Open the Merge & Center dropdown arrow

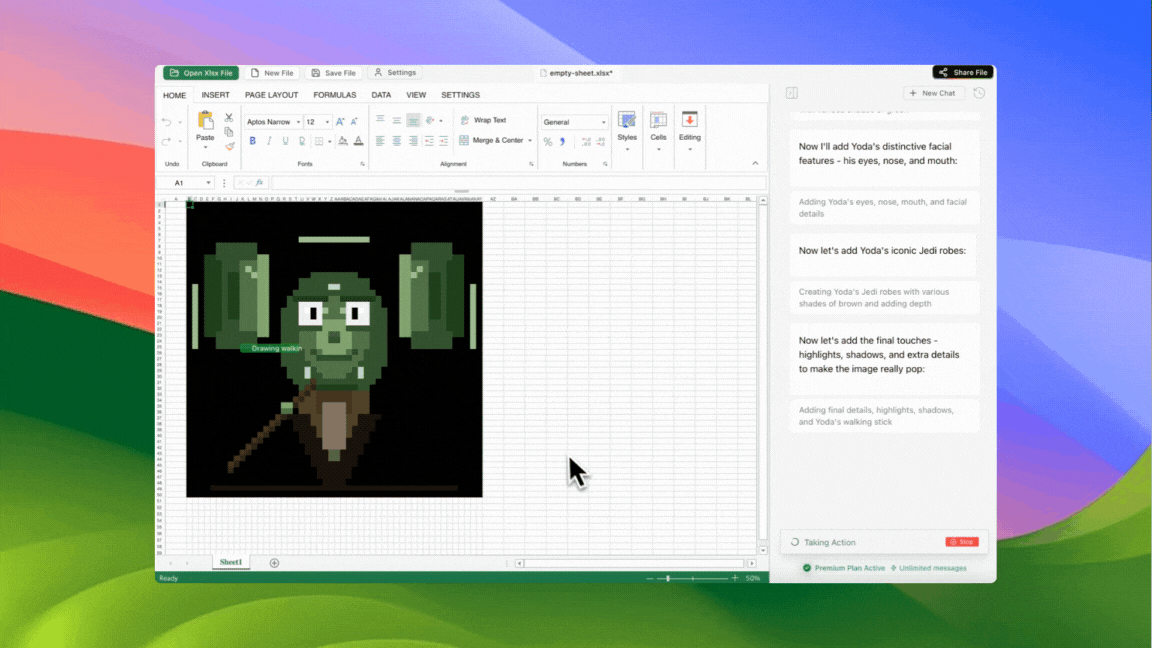(530, 140)
